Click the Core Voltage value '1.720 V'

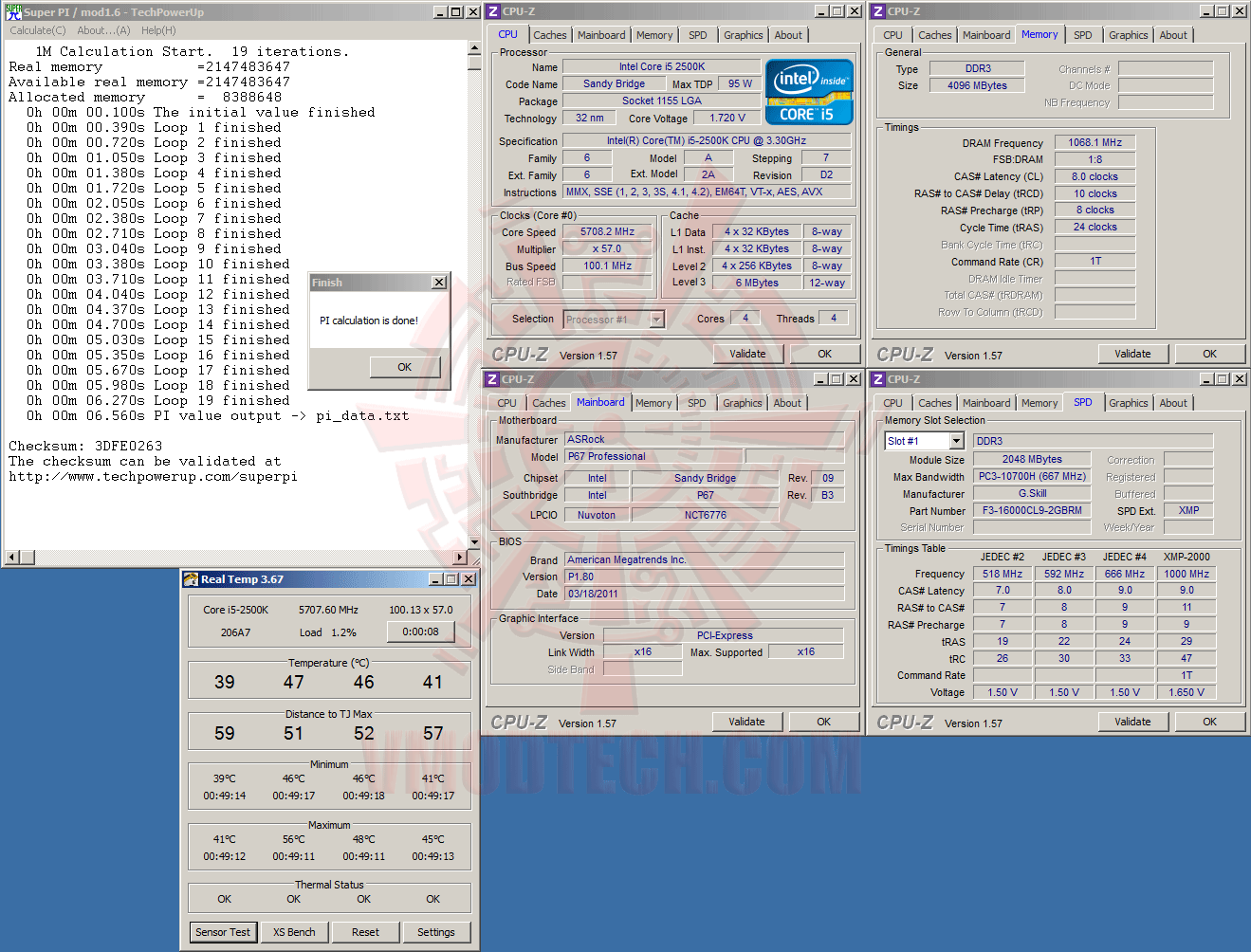click(727, 118)
